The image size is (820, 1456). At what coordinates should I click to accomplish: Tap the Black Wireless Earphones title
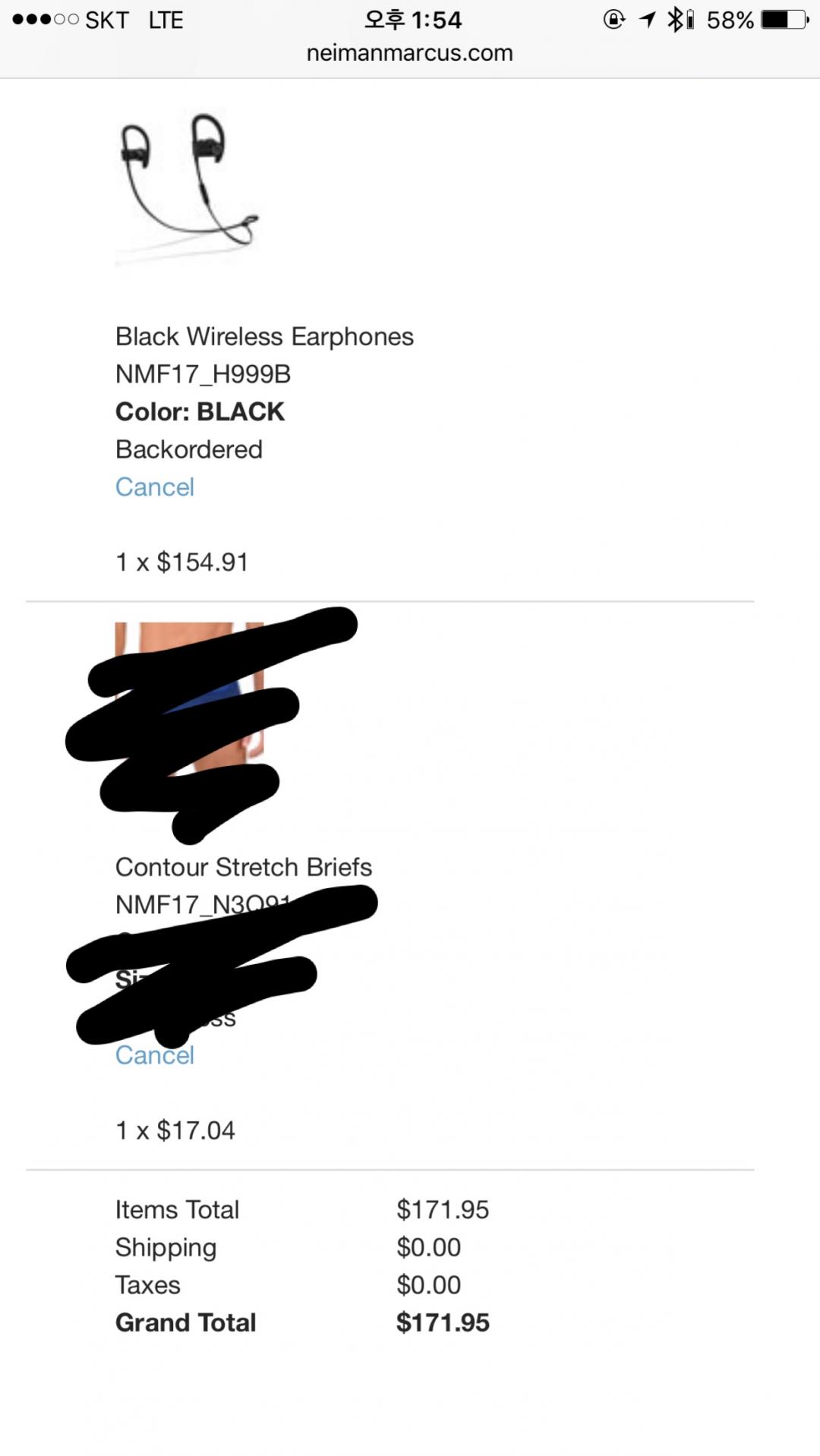tap(264, 336)
